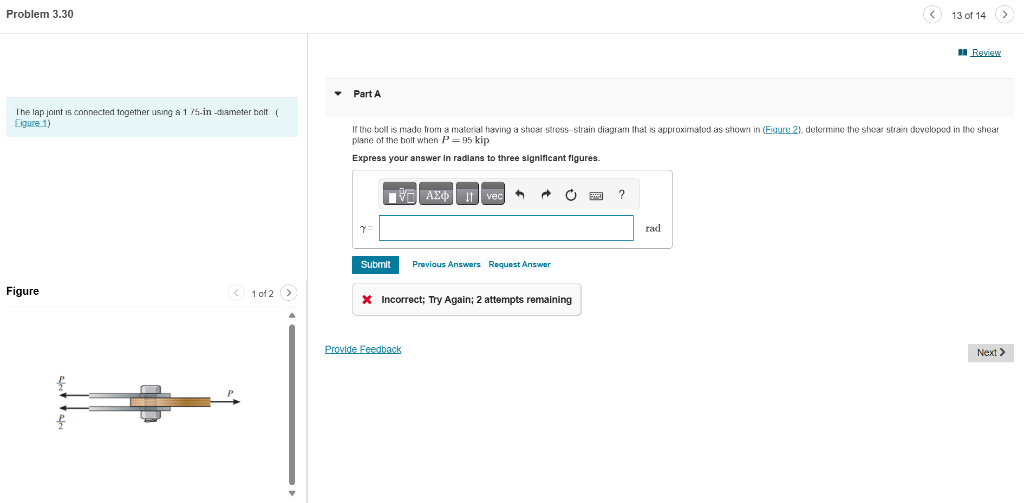This screenshot has height=503, width=1024.
Task: Show previous figure arrow
Action: tap(237, 293)
